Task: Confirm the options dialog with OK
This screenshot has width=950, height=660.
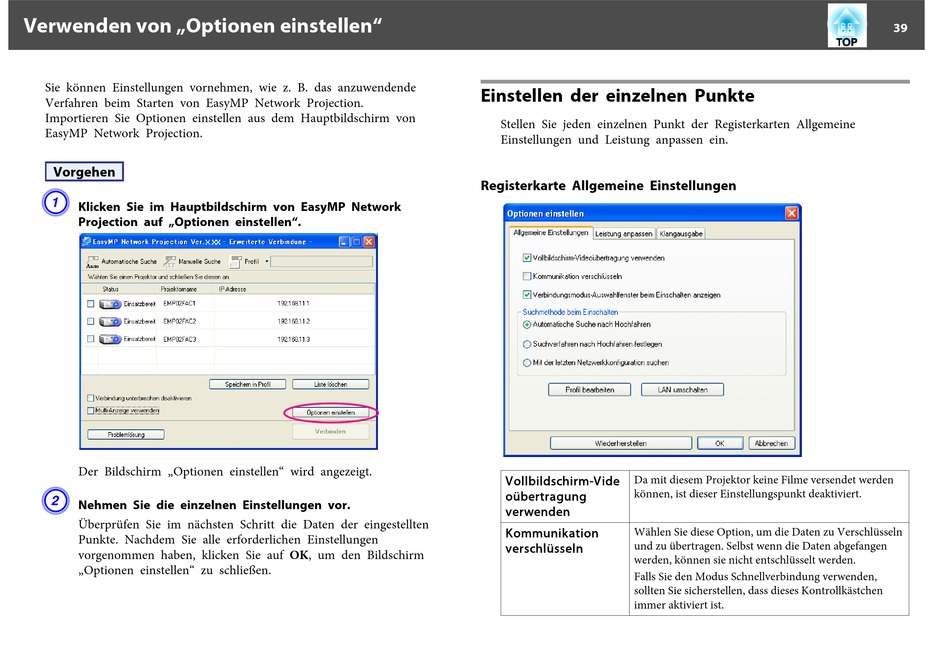Action: coord(720,443)
